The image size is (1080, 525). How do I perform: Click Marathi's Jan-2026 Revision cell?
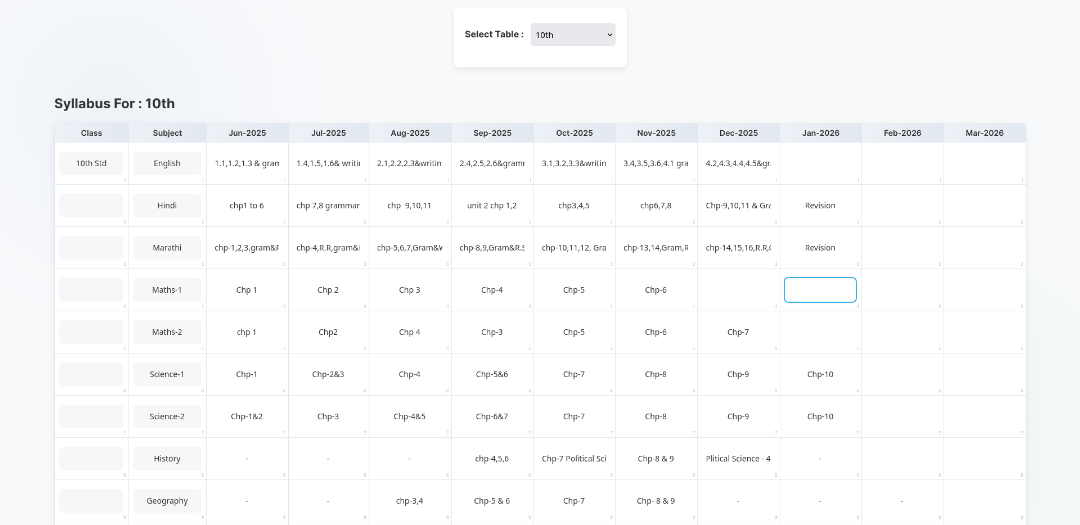820,248
